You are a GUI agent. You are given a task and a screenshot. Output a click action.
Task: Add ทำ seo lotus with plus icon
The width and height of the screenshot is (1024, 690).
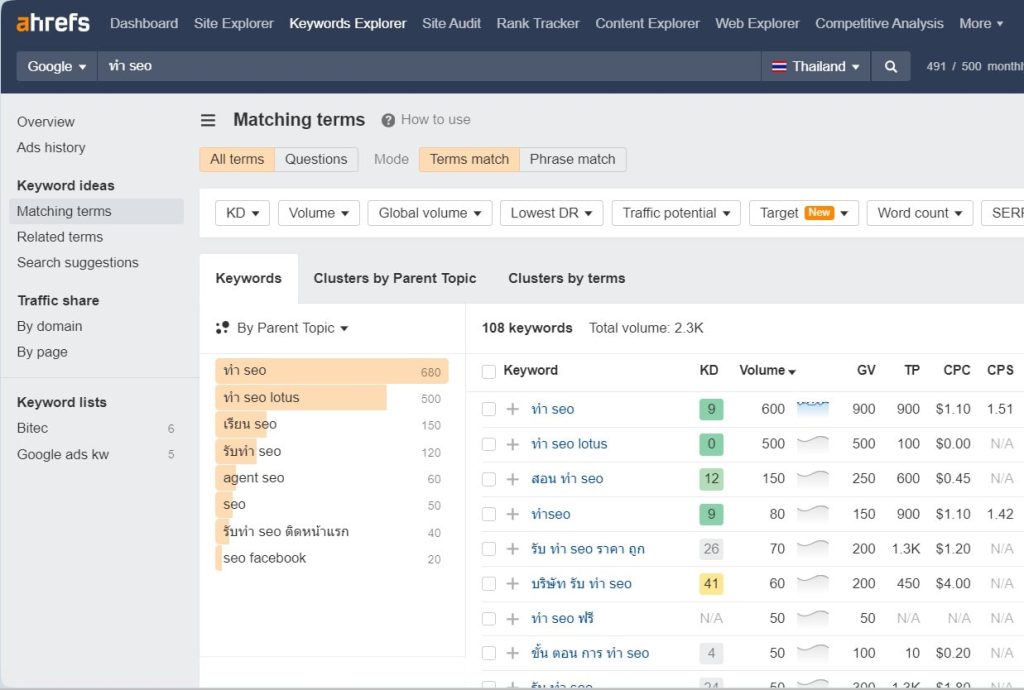[x=513, y=444]
